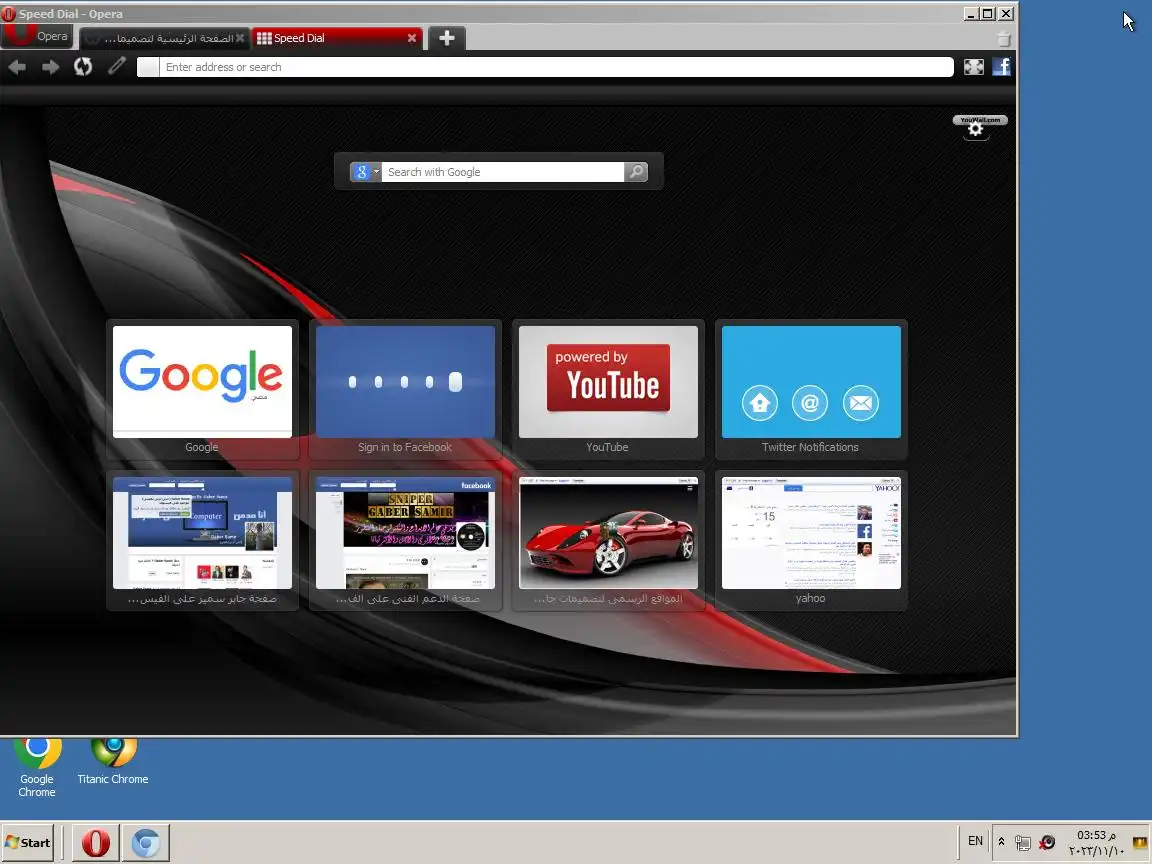Click in the Search with Google field

pyautogui.click(x=503, y=172)
